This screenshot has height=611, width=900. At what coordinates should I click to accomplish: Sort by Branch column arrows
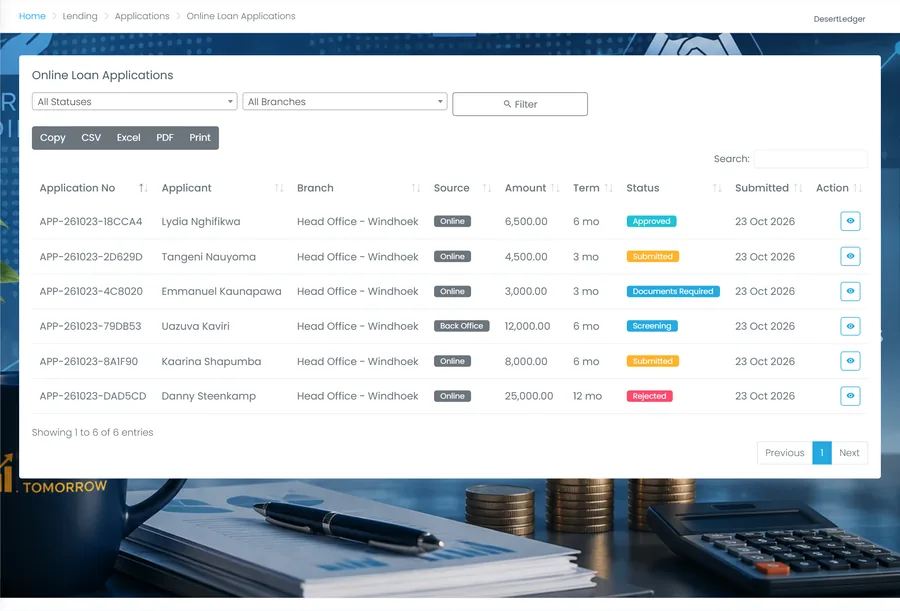tap(416, 188)
